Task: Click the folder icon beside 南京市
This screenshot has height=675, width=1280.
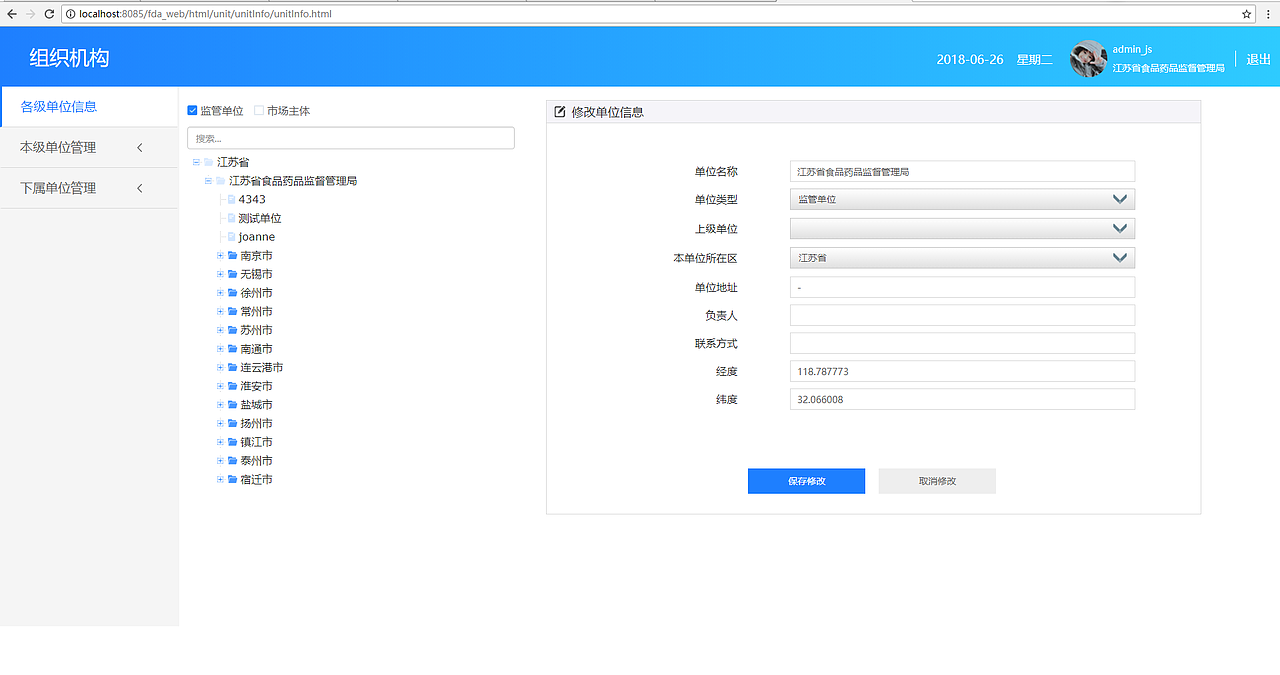Action: (232, 255)
